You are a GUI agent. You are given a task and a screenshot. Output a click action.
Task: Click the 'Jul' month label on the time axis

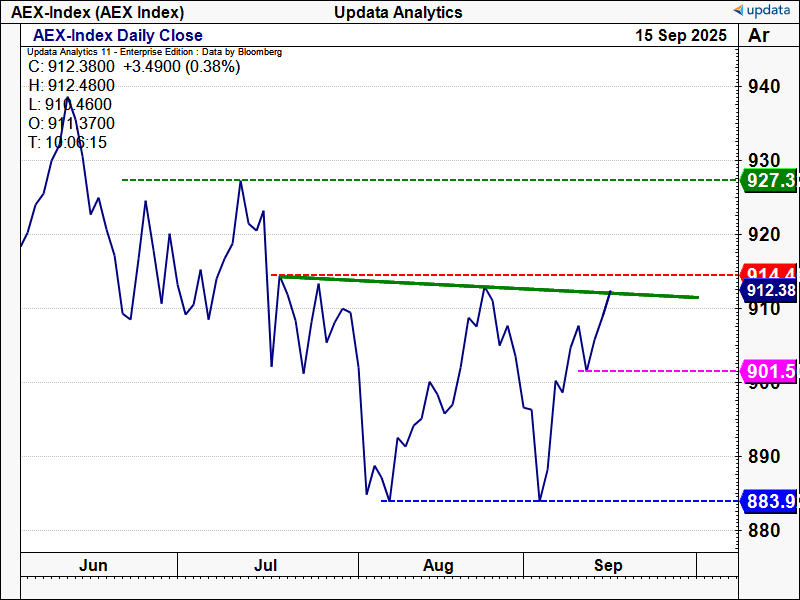(x=266, y=565)
